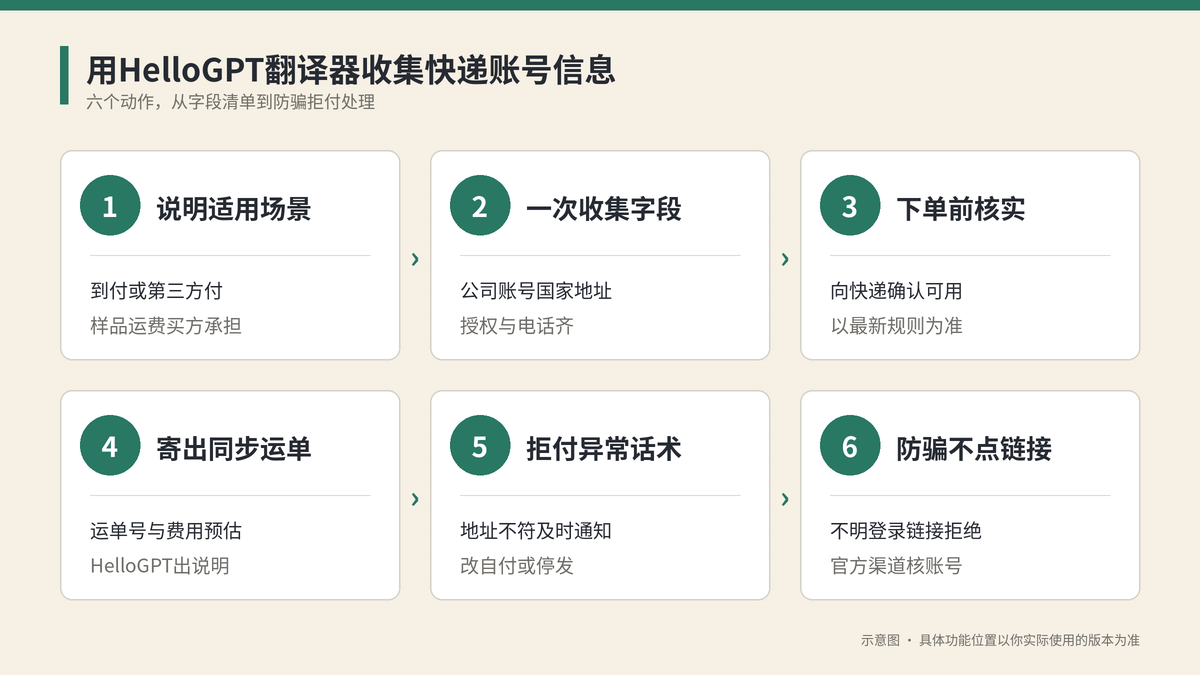Click the chevron between cards 2 and 3
Viewport: 1200px width, 675px height.
point(785,259)
